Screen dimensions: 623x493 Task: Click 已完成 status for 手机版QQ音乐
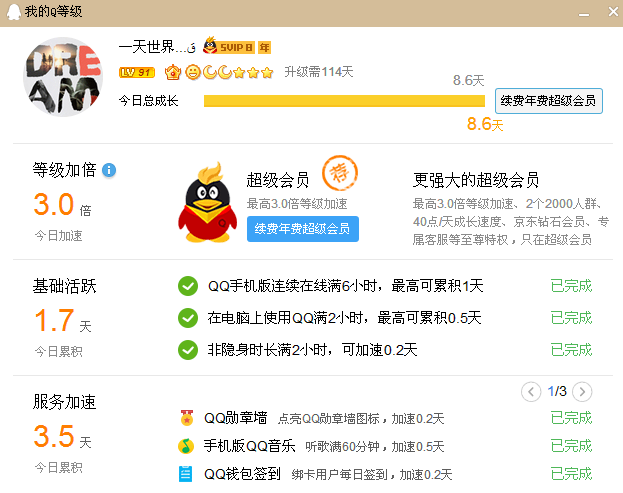pos(571,446)
